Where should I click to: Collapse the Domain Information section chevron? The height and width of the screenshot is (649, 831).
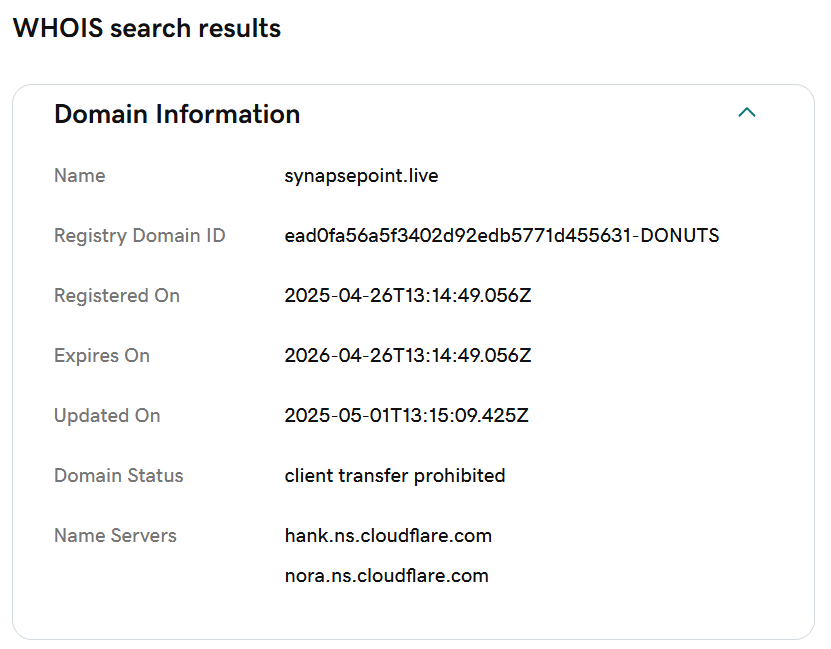747,112
